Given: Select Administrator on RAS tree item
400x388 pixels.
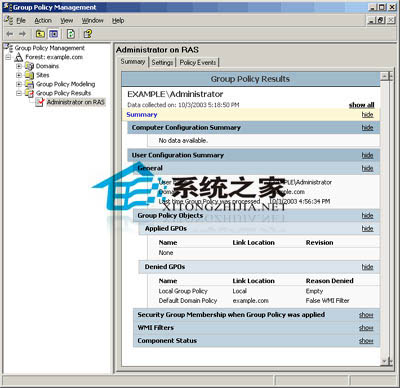Looking at the screenshot, I should (76, 102).
